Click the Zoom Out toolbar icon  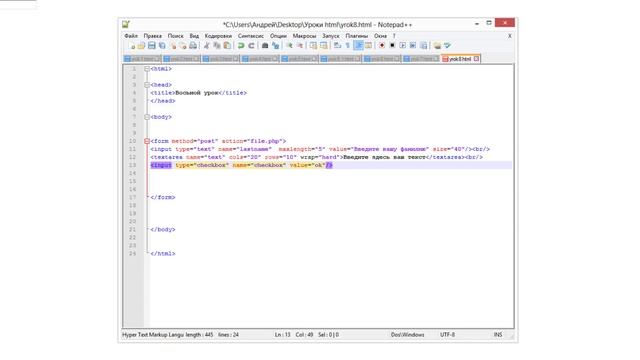(x=300, y=46)
